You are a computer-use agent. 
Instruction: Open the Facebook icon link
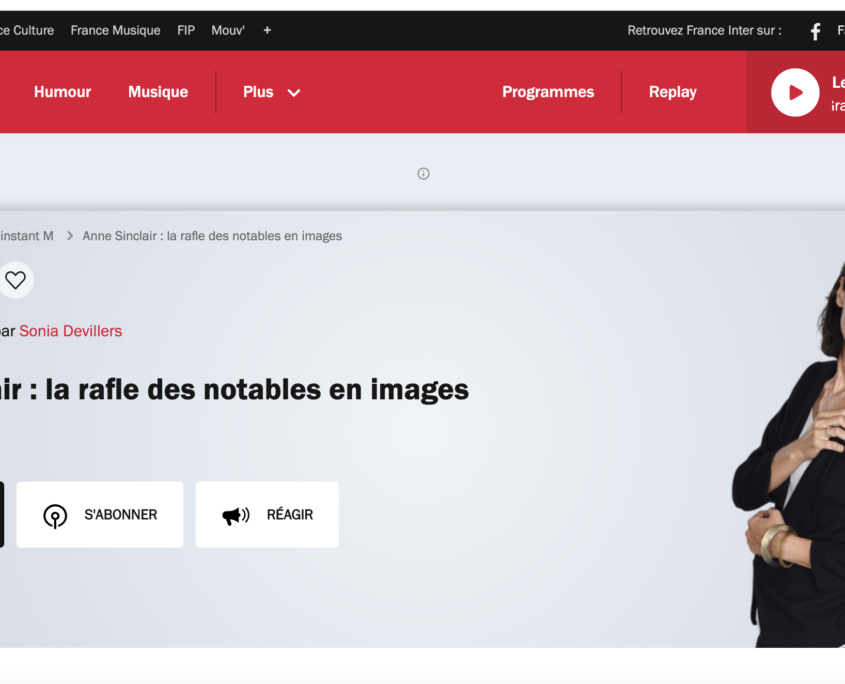(x=815, y=31)
